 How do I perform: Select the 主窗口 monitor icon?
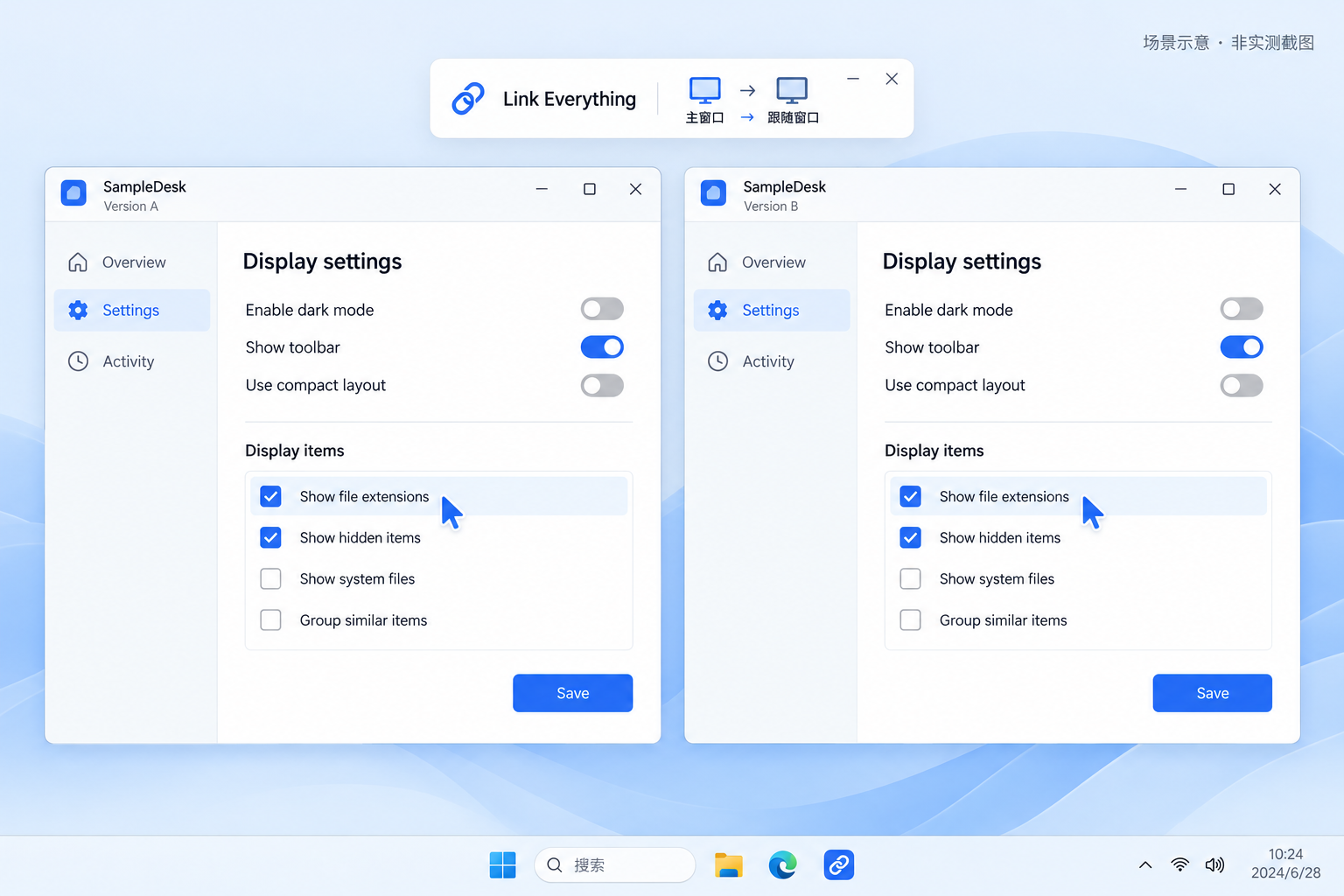point(704,90)
